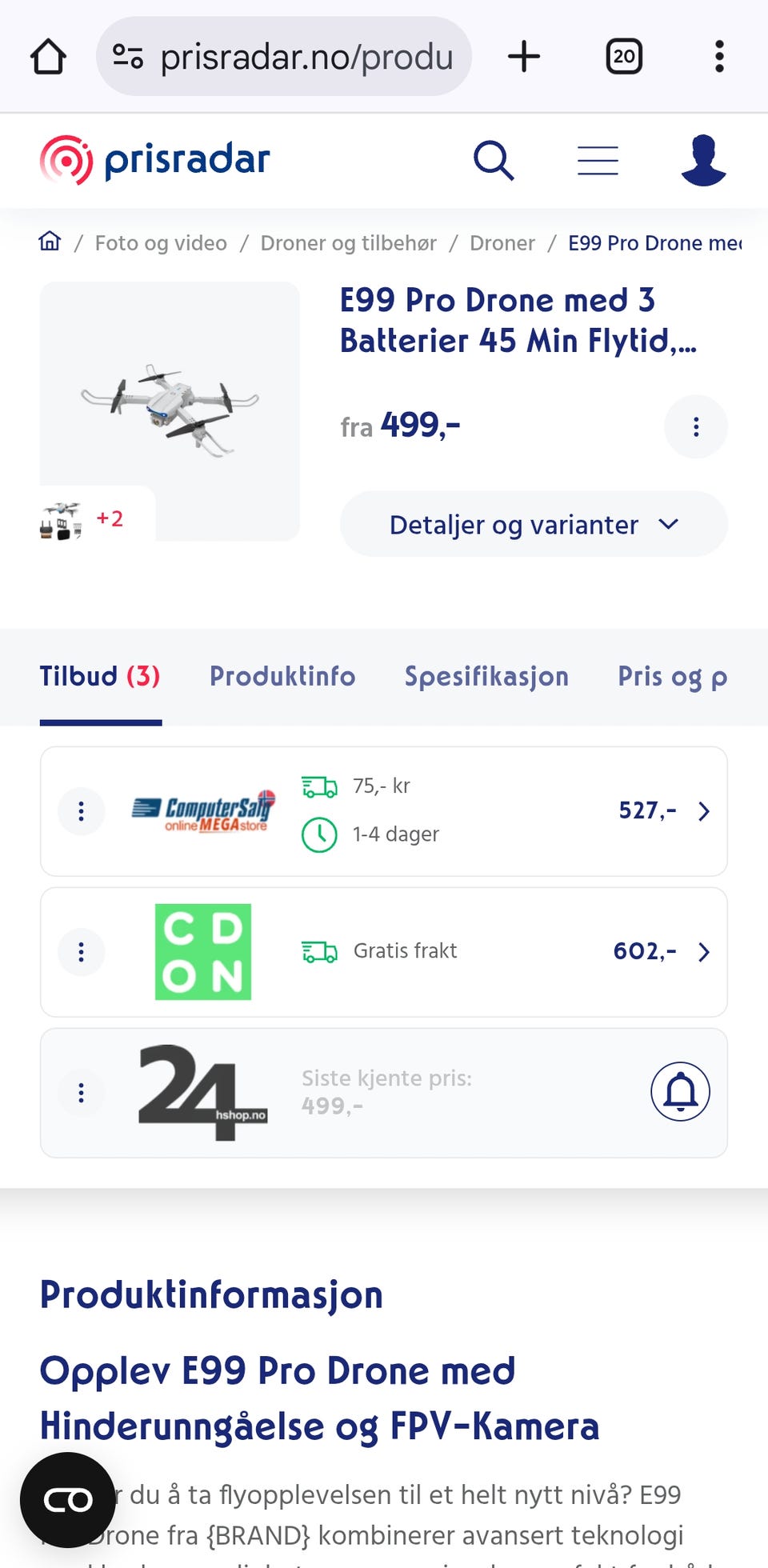Image resolution: width=768 pixels, height=1568 pixels.
Task: Follow the Foto og video breadcrumb
Action: [161, 243]
